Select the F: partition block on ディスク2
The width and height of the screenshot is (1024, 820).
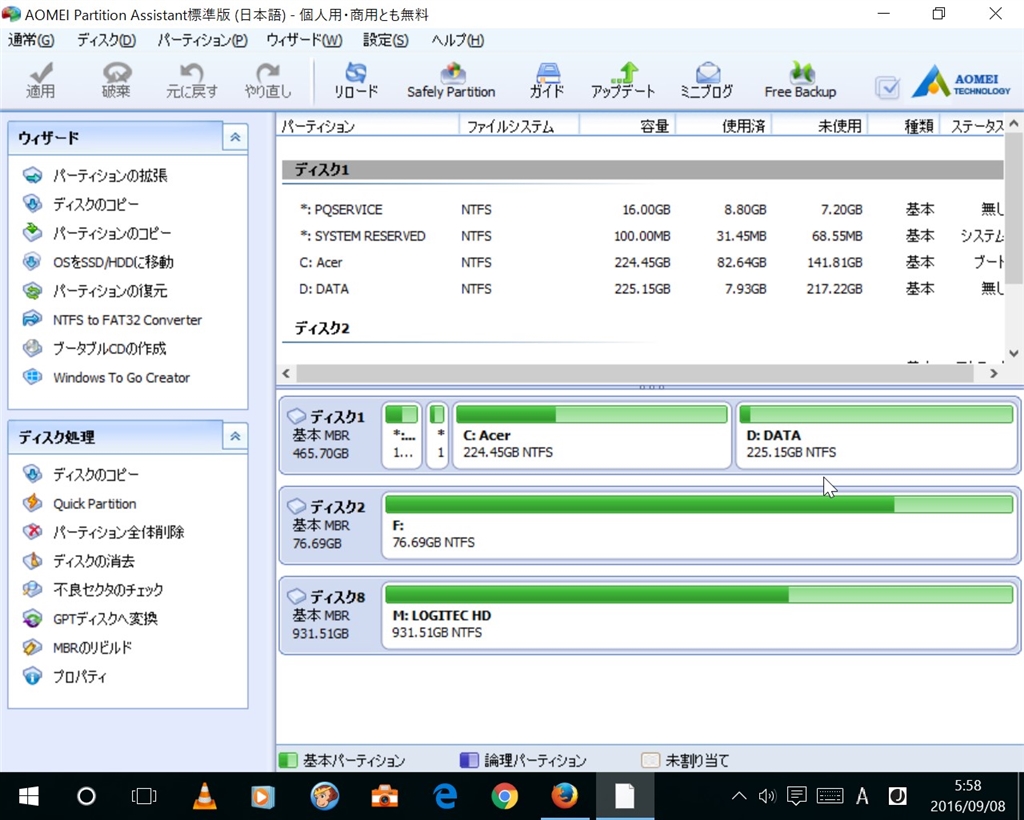pos(699,526)
